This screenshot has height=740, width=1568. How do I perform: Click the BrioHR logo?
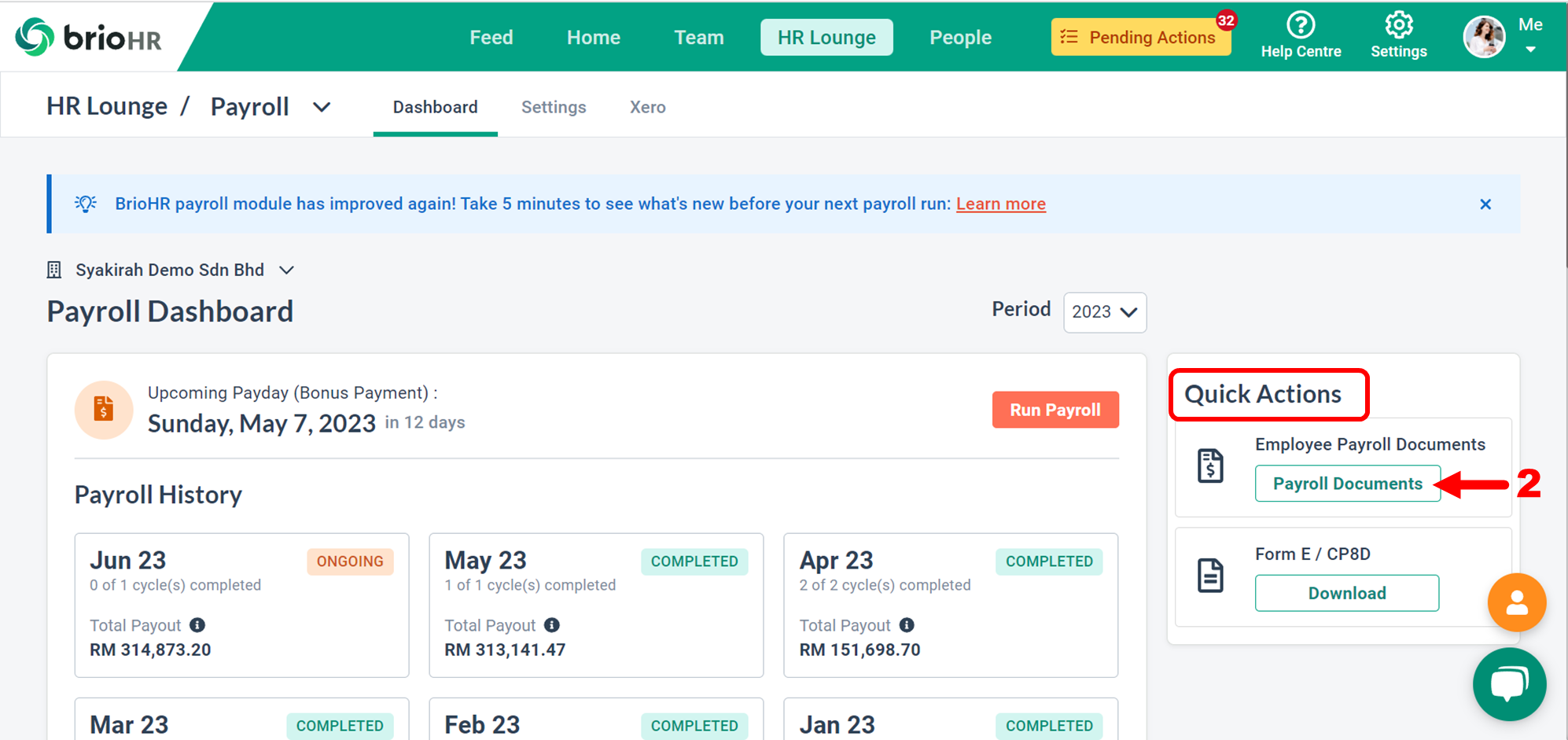point(89,37)
